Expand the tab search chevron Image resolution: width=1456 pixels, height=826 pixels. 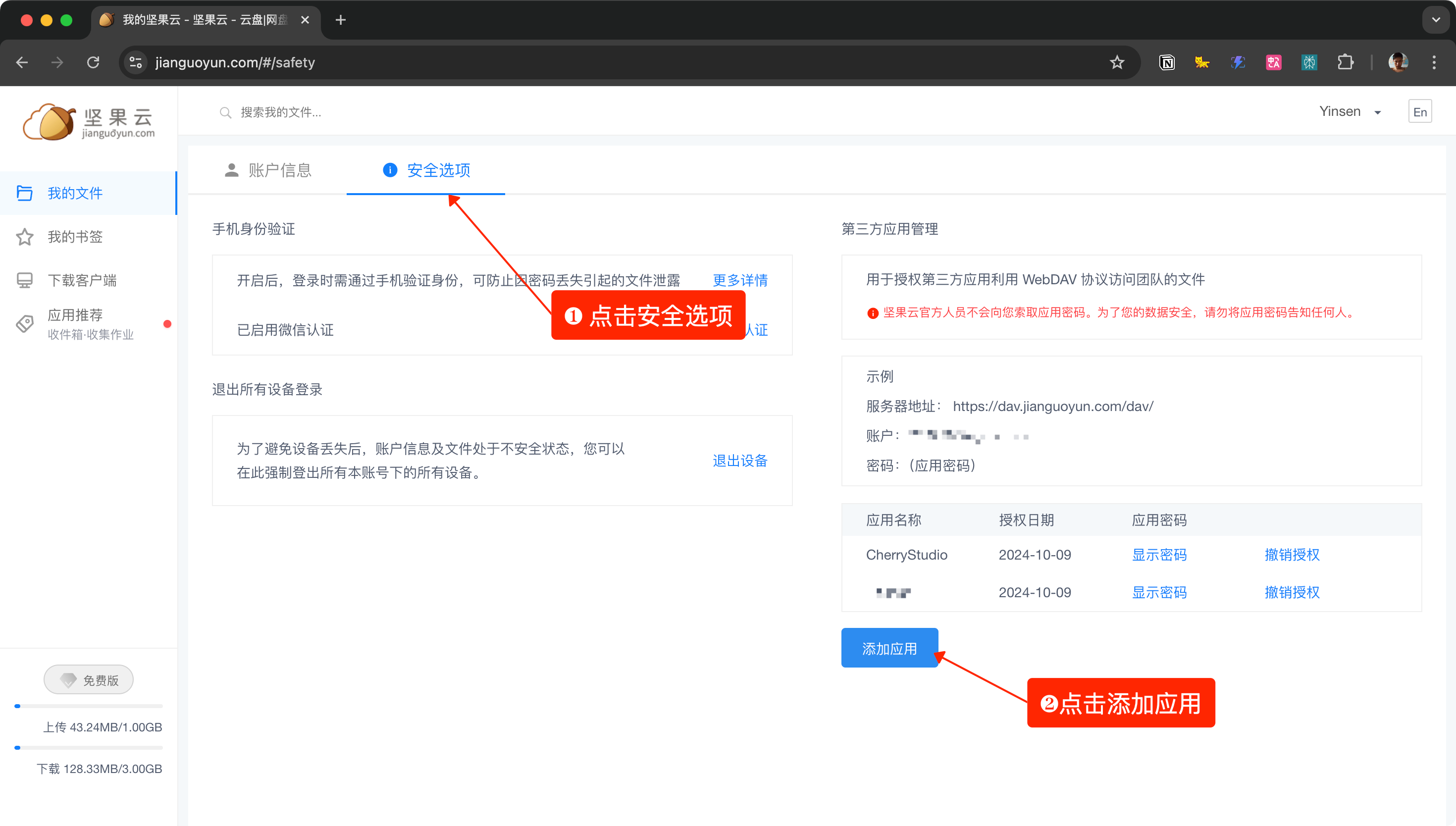point(1436,20)
